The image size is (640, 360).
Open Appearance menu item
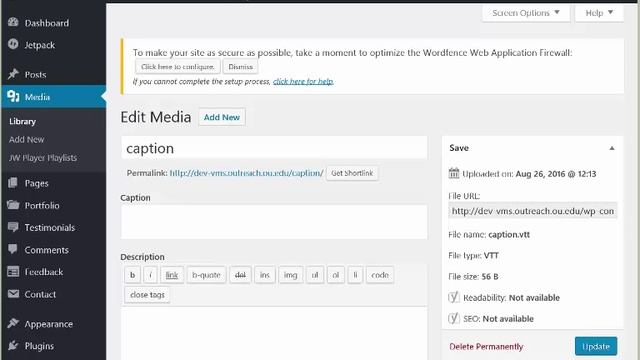(49, 324)
